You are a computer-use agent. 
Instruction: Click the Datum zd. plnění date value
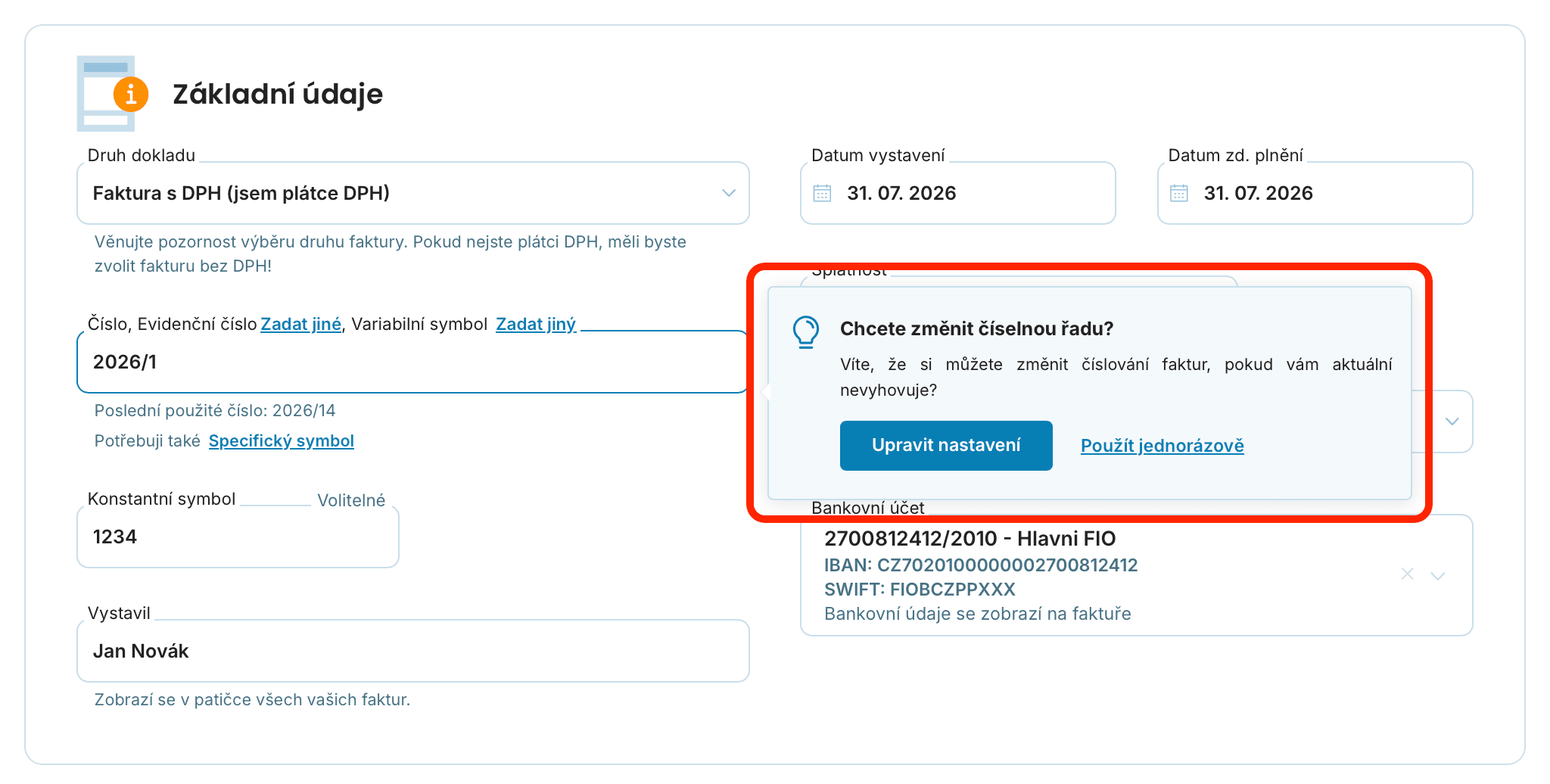point(1258,193)
